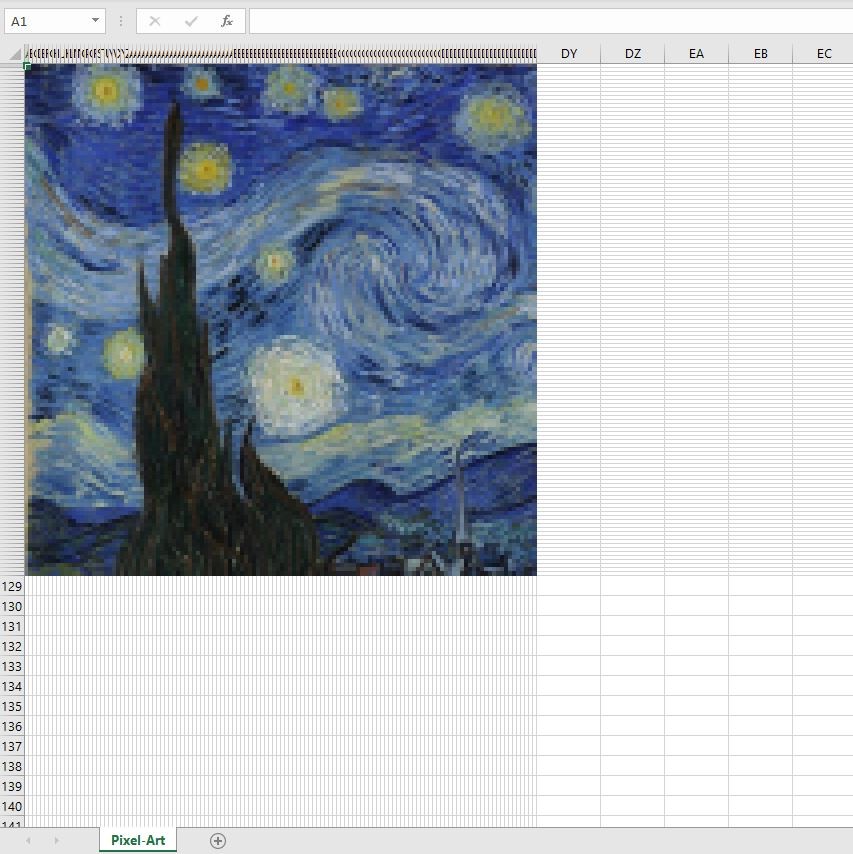853x854 pixels.
Task: Select row 134 header
Action: tap(12, 686)
